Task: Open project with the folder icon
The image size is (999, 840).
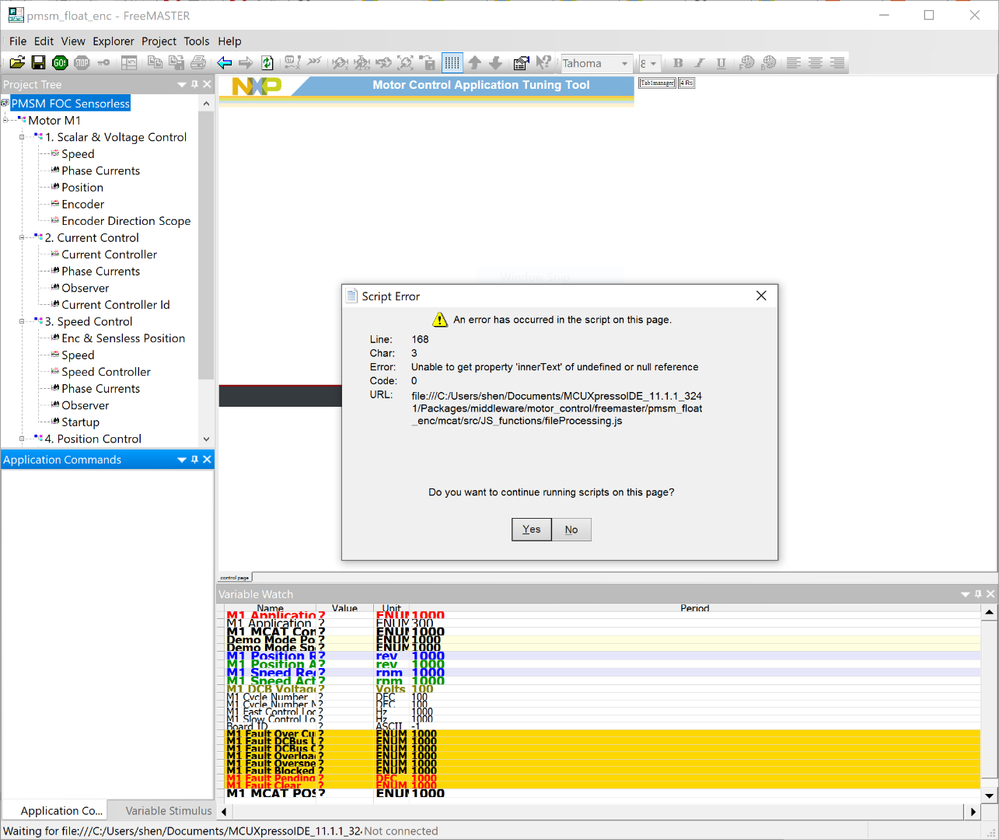Action: [17, 62]
